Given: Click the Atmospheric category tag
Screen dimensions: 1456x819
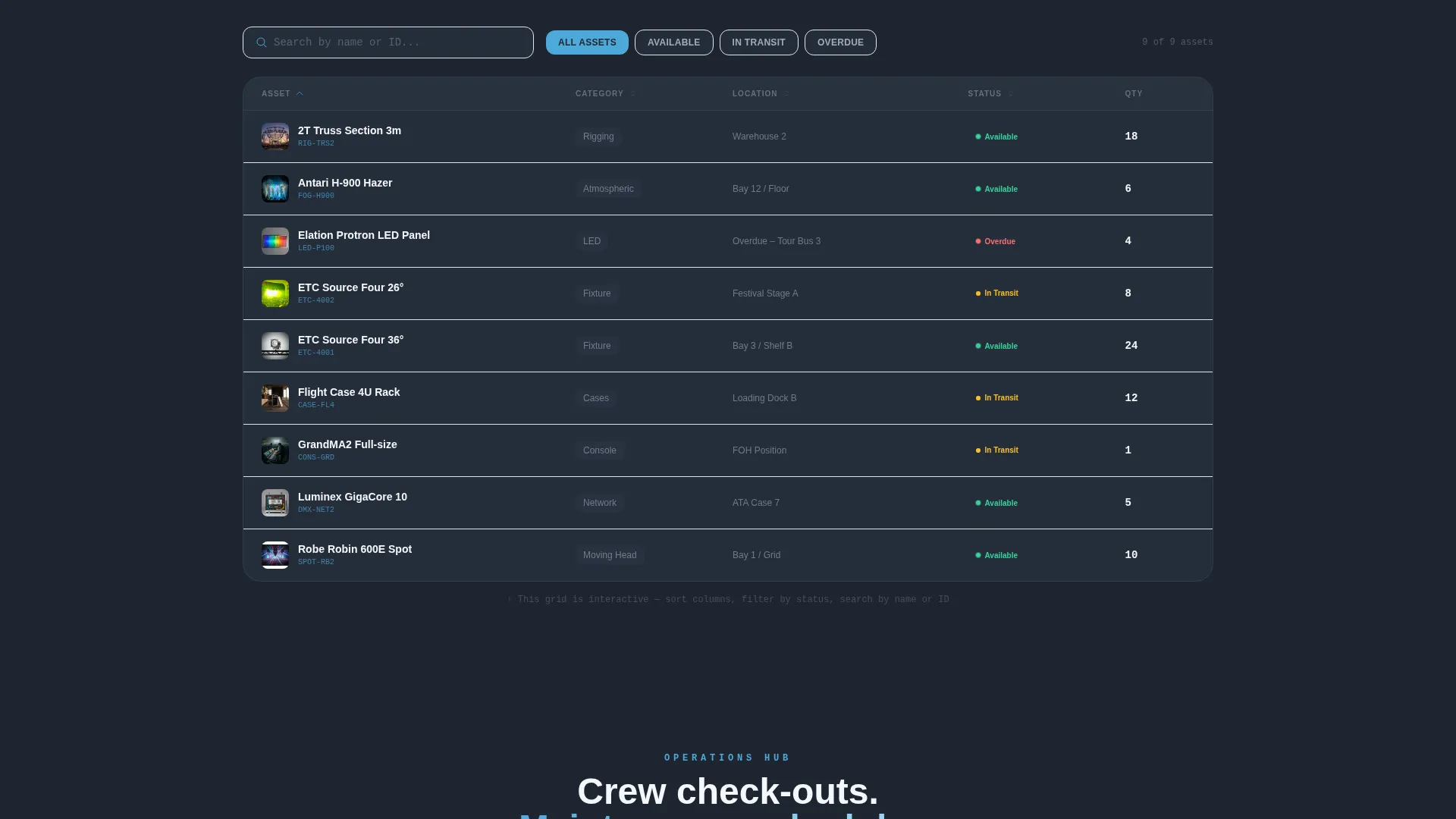Looking at the screenshot, I should click(x=608, y=189).
